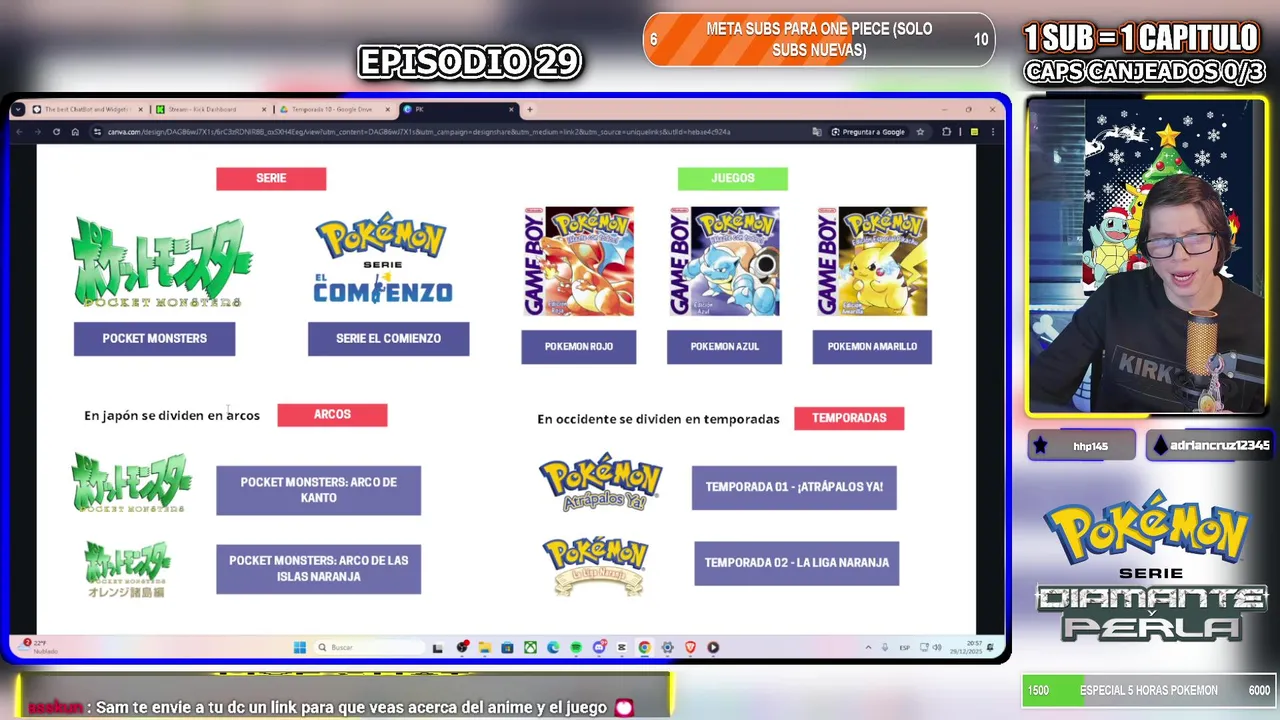Viewport: 1280px width, 720px height.
Task: Open the tab search dropdown
Action: pyautogui.click(x=20, y=109)
